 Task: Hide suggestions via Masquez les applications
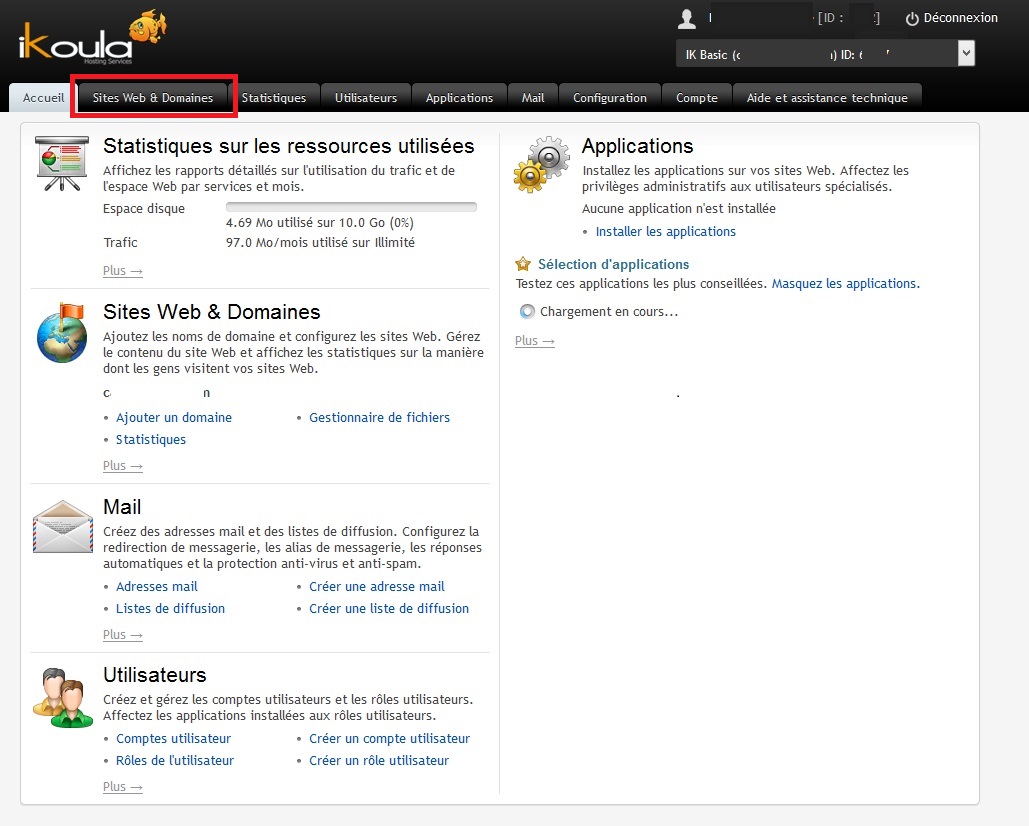[x=845, y=284]
